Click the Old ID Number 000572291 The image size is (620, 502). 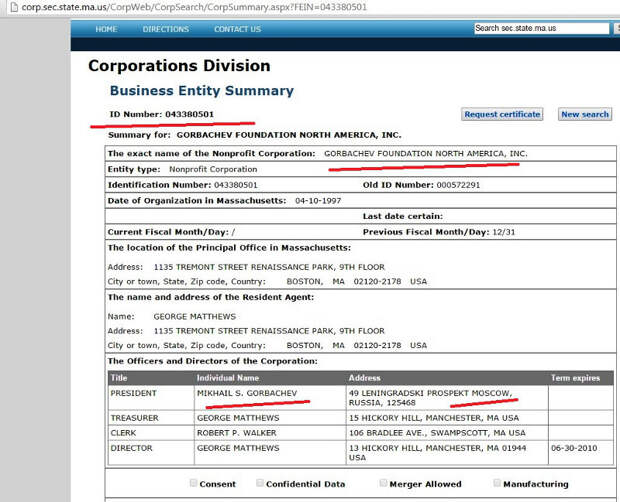tap(458, 185)
